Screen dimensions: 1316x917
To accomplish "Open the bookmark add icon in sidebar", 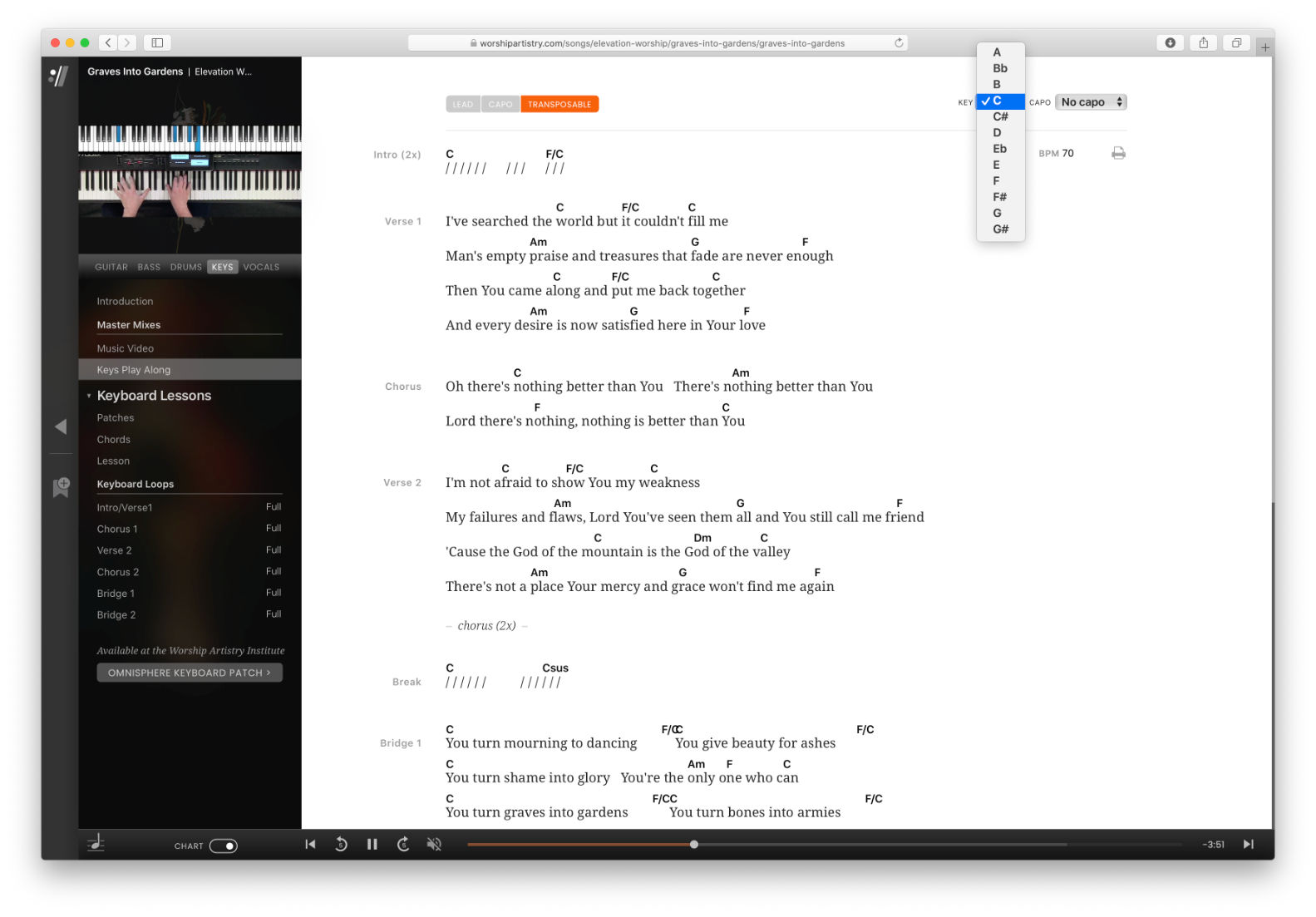I will coord(61,486).
